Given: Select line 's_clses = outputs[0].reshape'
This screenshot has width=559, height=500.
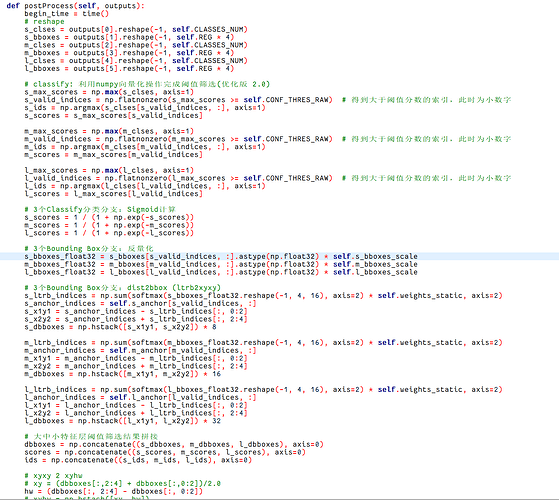Looking at the screenshot, I should click(x=136, y=29).
